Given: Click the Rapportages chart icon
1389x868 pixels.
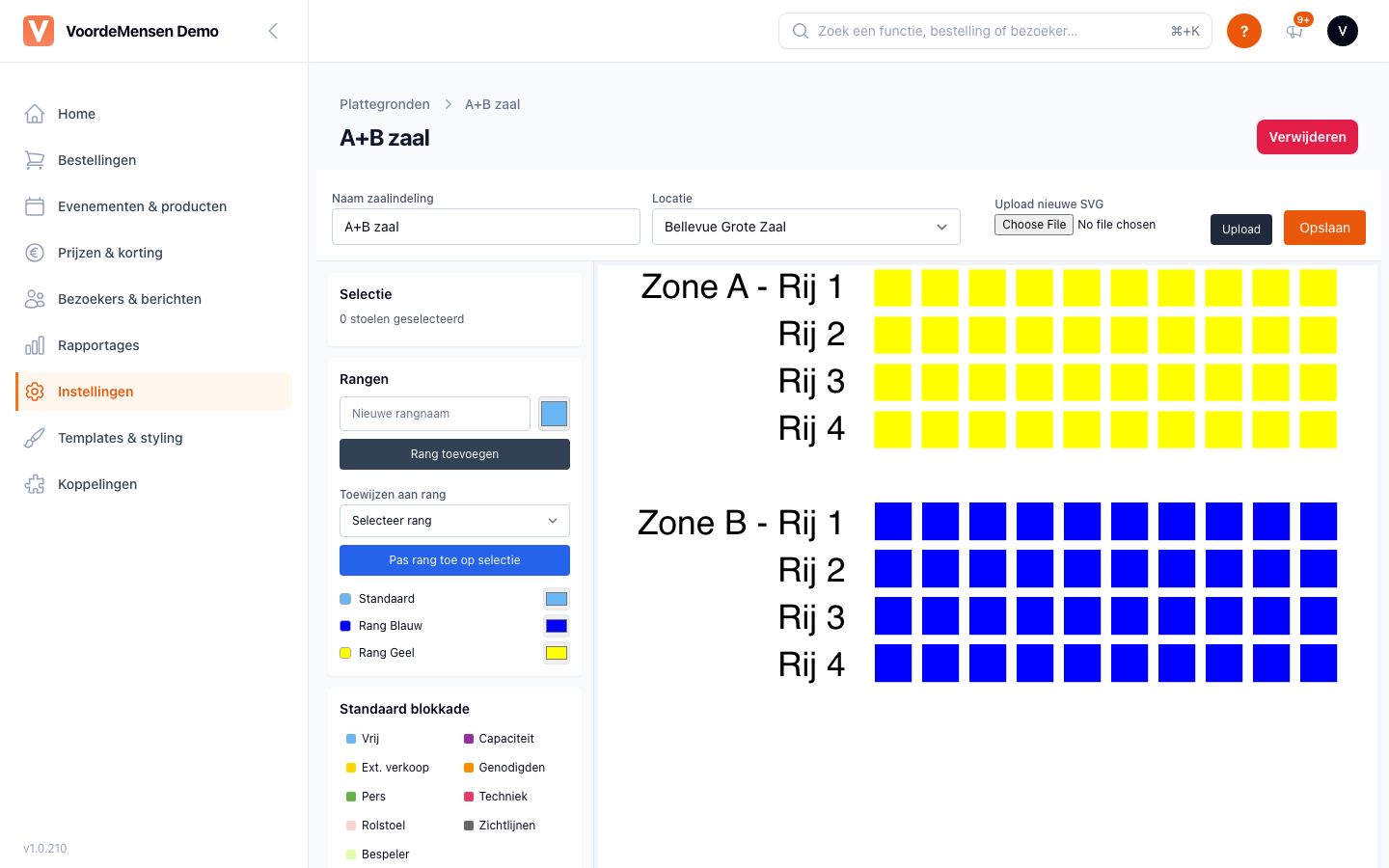Looking at the screenshot, I should tap(35, 345).
